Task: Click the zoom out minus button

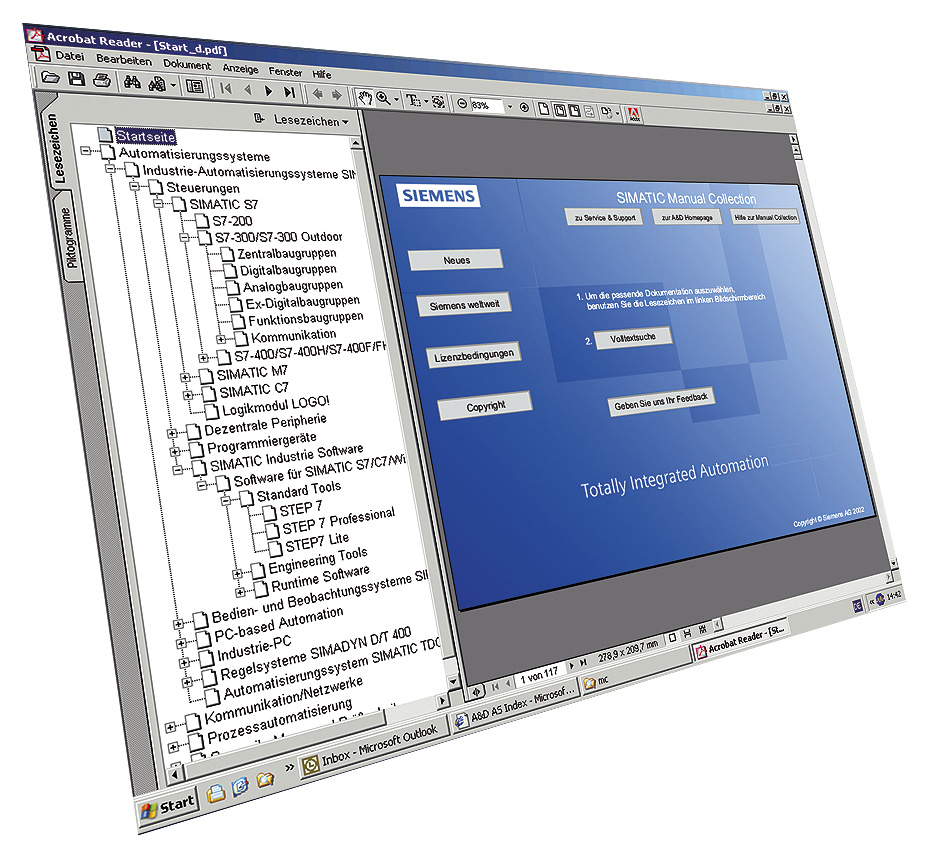Action: coord(462,104)
